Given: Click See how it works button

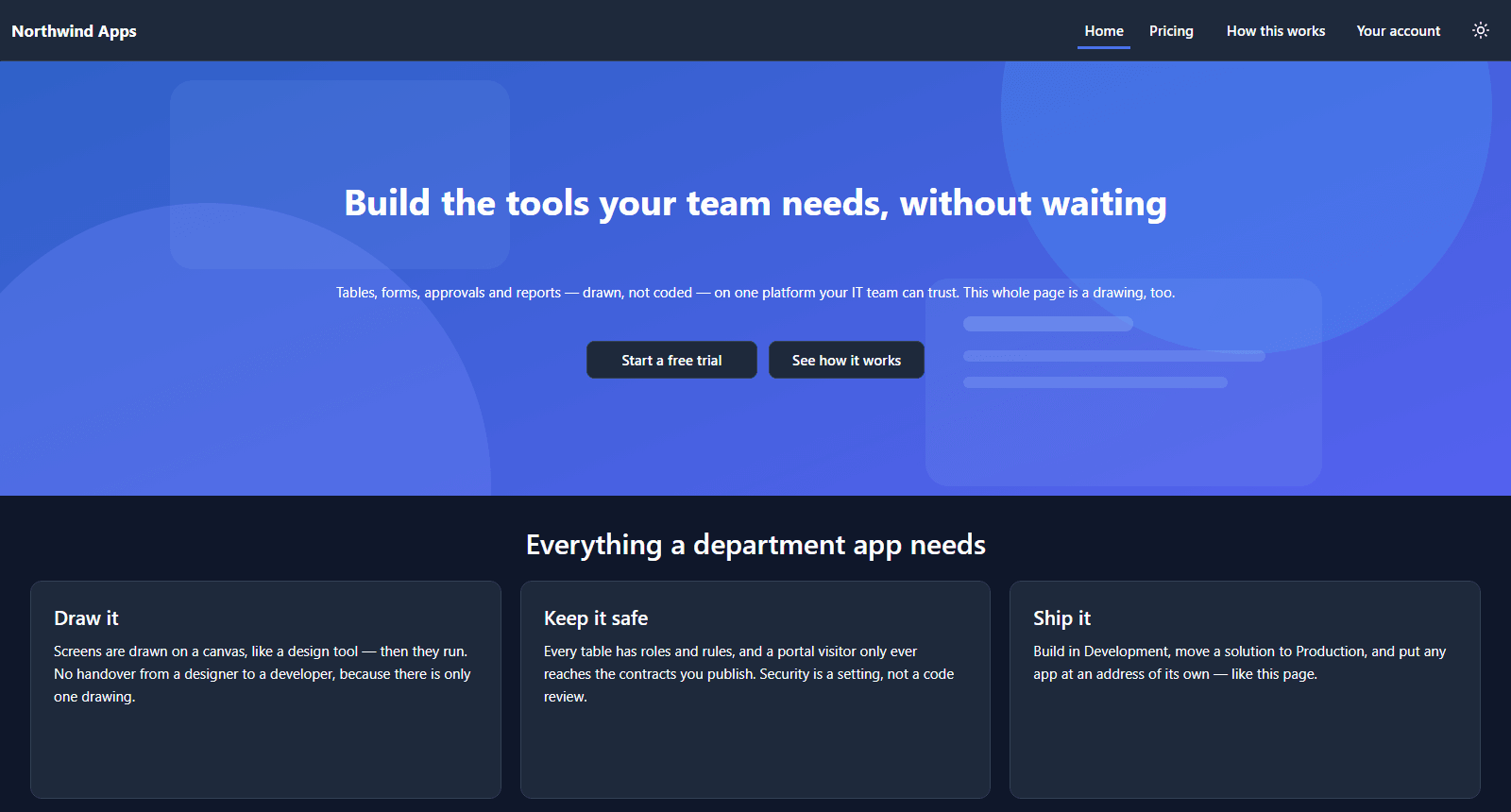Looking at the screenshot, I should 846,360.
